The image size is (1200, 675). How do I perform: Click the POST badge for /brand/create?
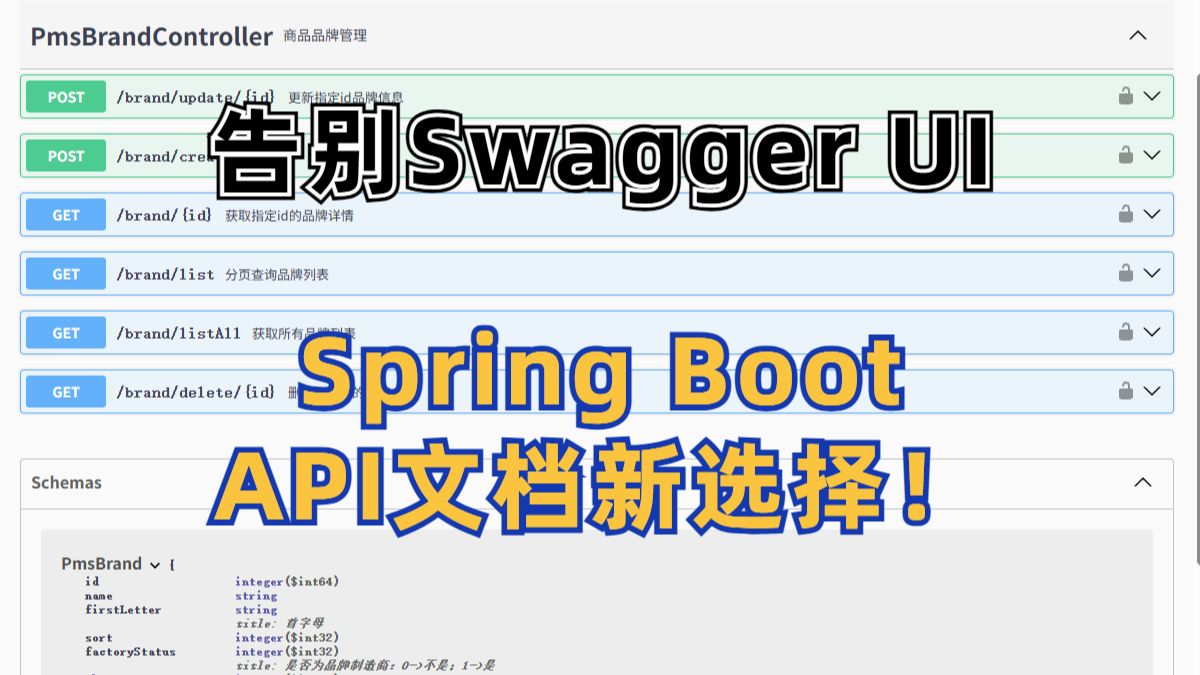coord(66,156)
